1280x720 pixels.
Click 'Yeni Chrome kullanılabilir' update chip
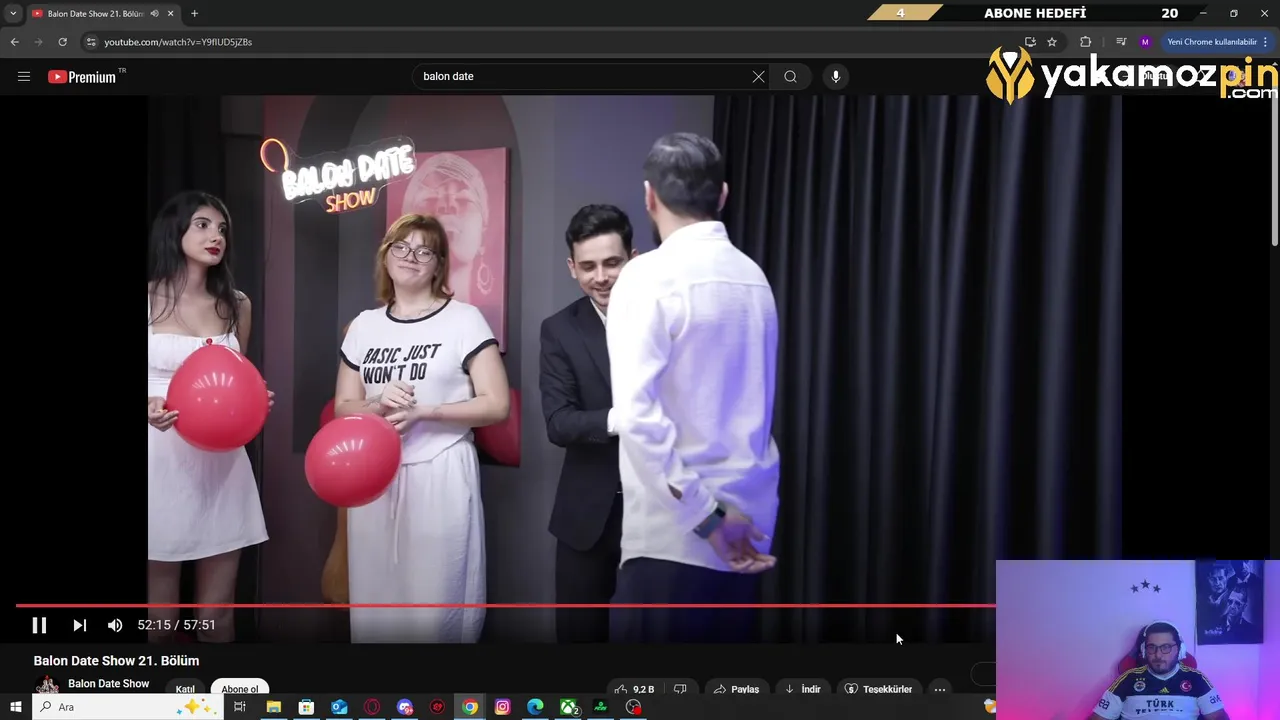[1211, 42]
